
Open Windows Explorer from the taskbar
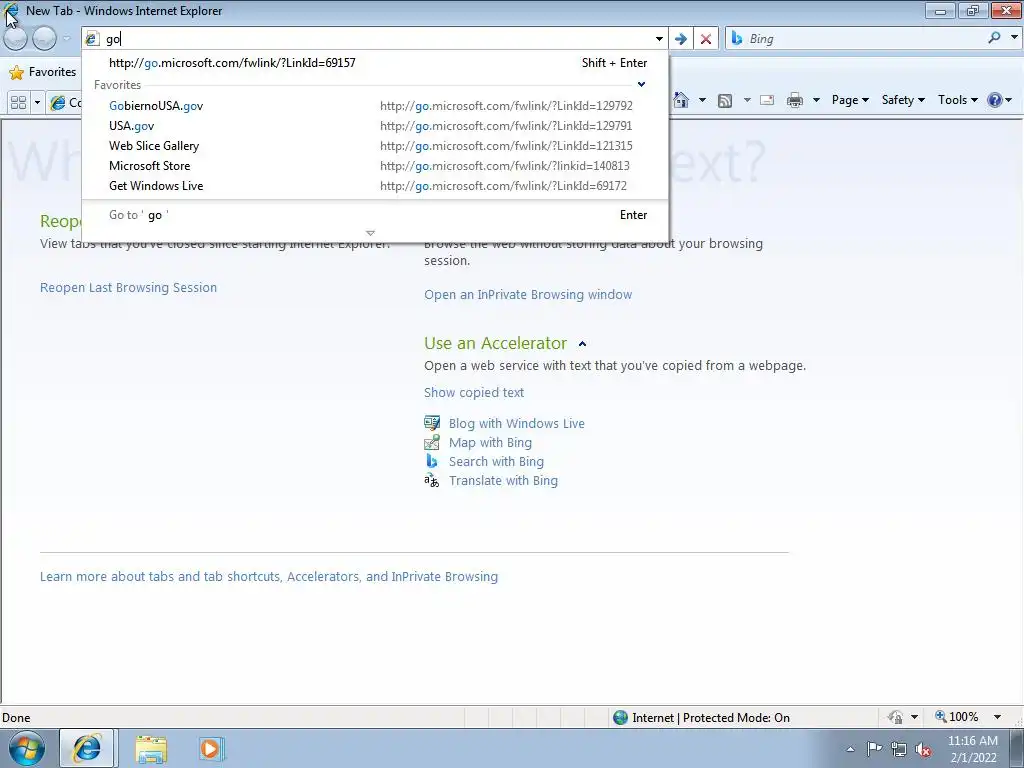(x=152, y=749)
